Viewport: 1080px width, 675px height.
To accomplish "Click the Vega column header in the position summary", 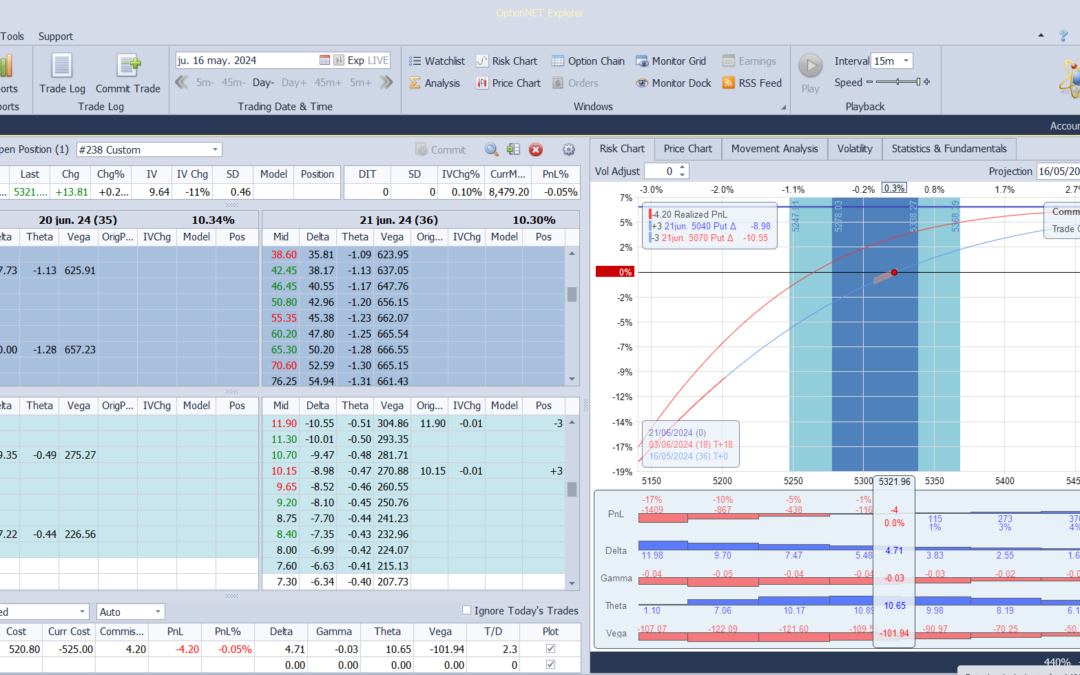I will coord(440,632).
